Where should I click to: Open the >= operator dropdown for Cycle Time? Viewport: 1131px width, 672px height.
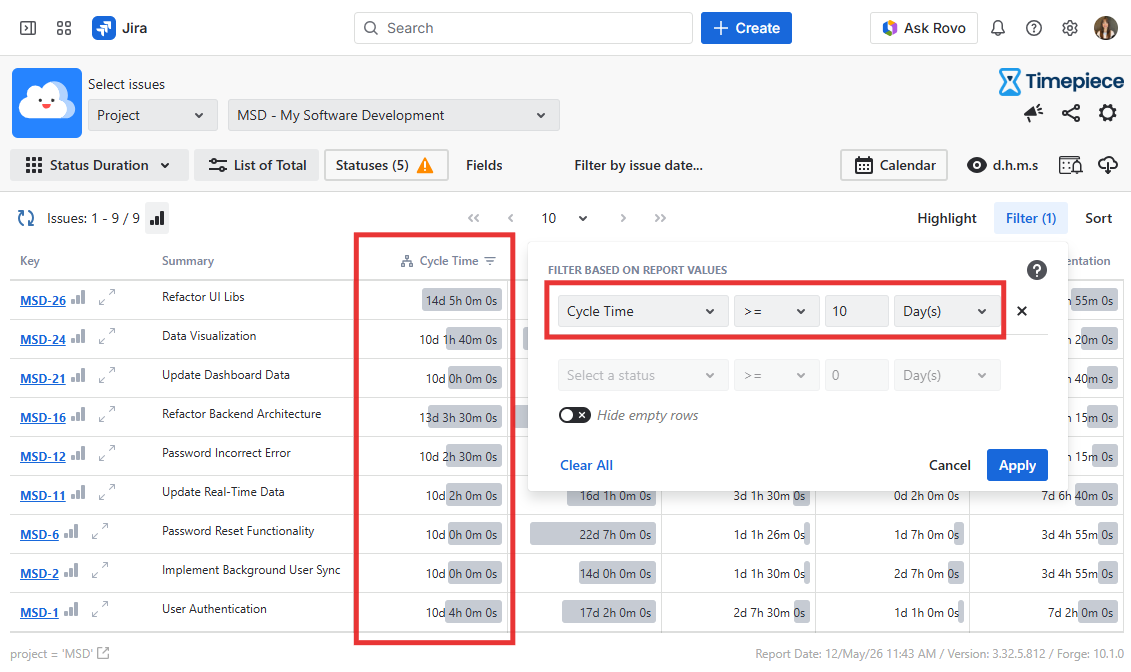coord(776,311)
